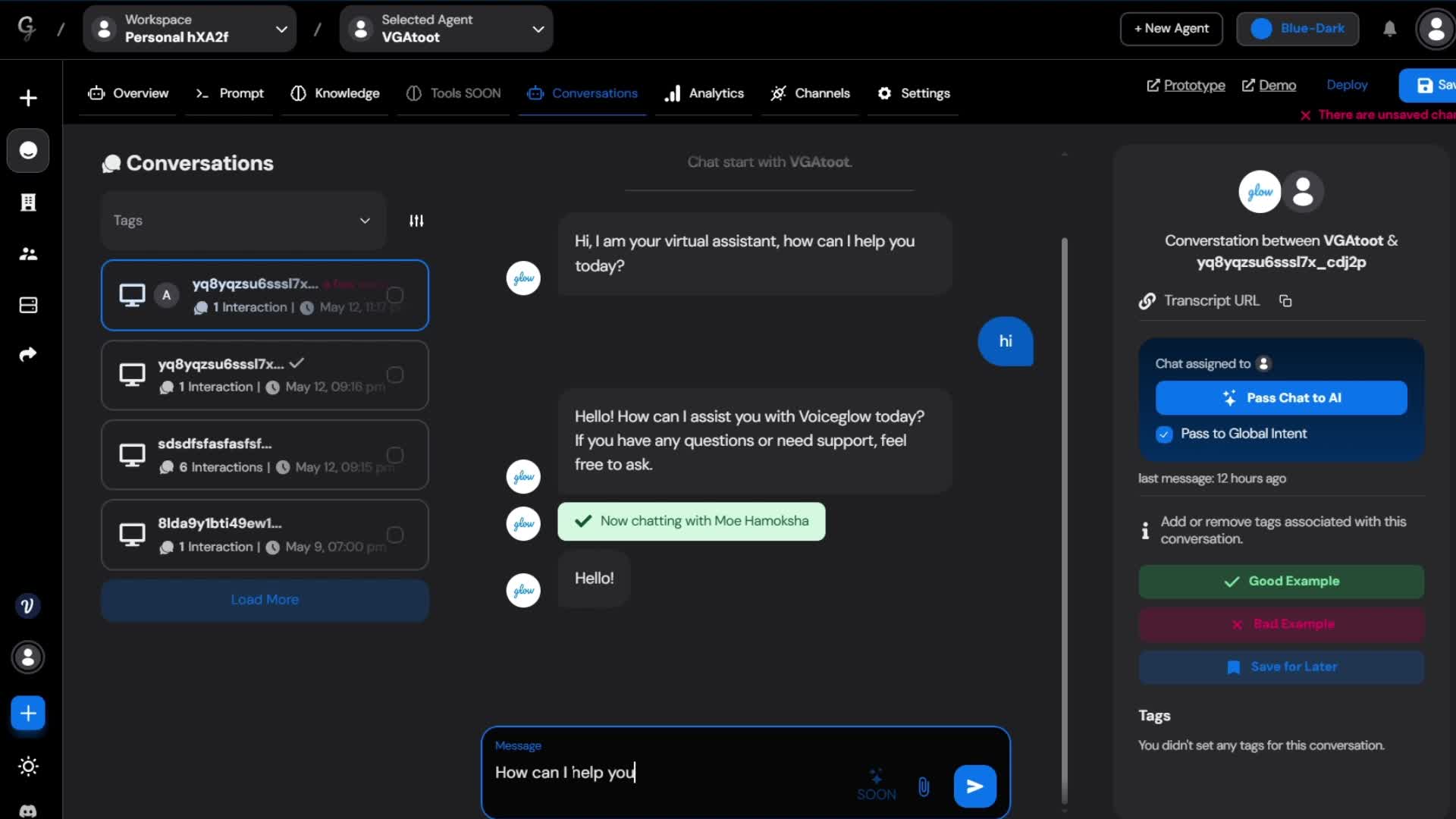Select checkbox for sdsdfsfasfasfsf conversation
Screen dimensions: 1456x819
pos(395,455)
